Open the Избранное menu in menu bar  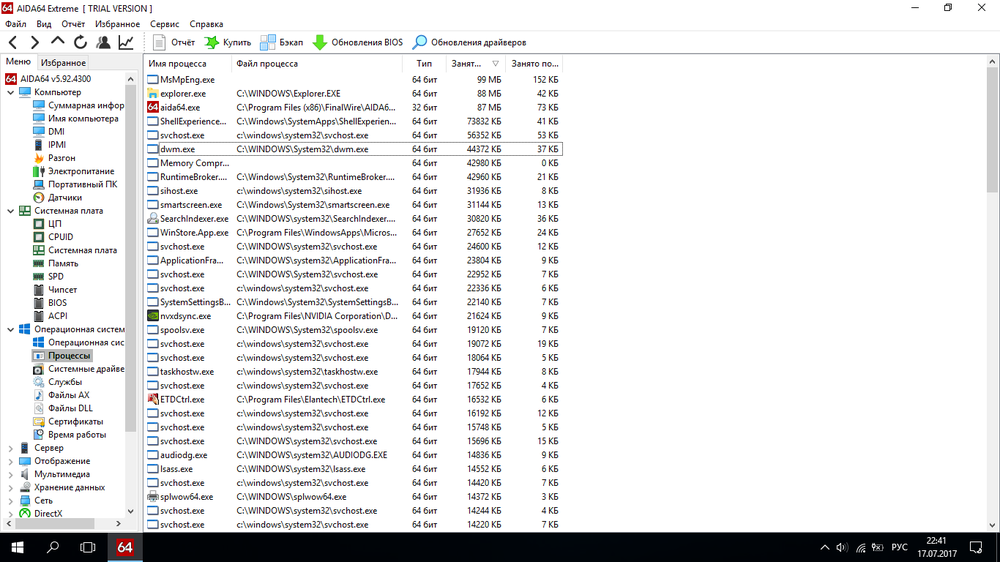coord(117,23)
